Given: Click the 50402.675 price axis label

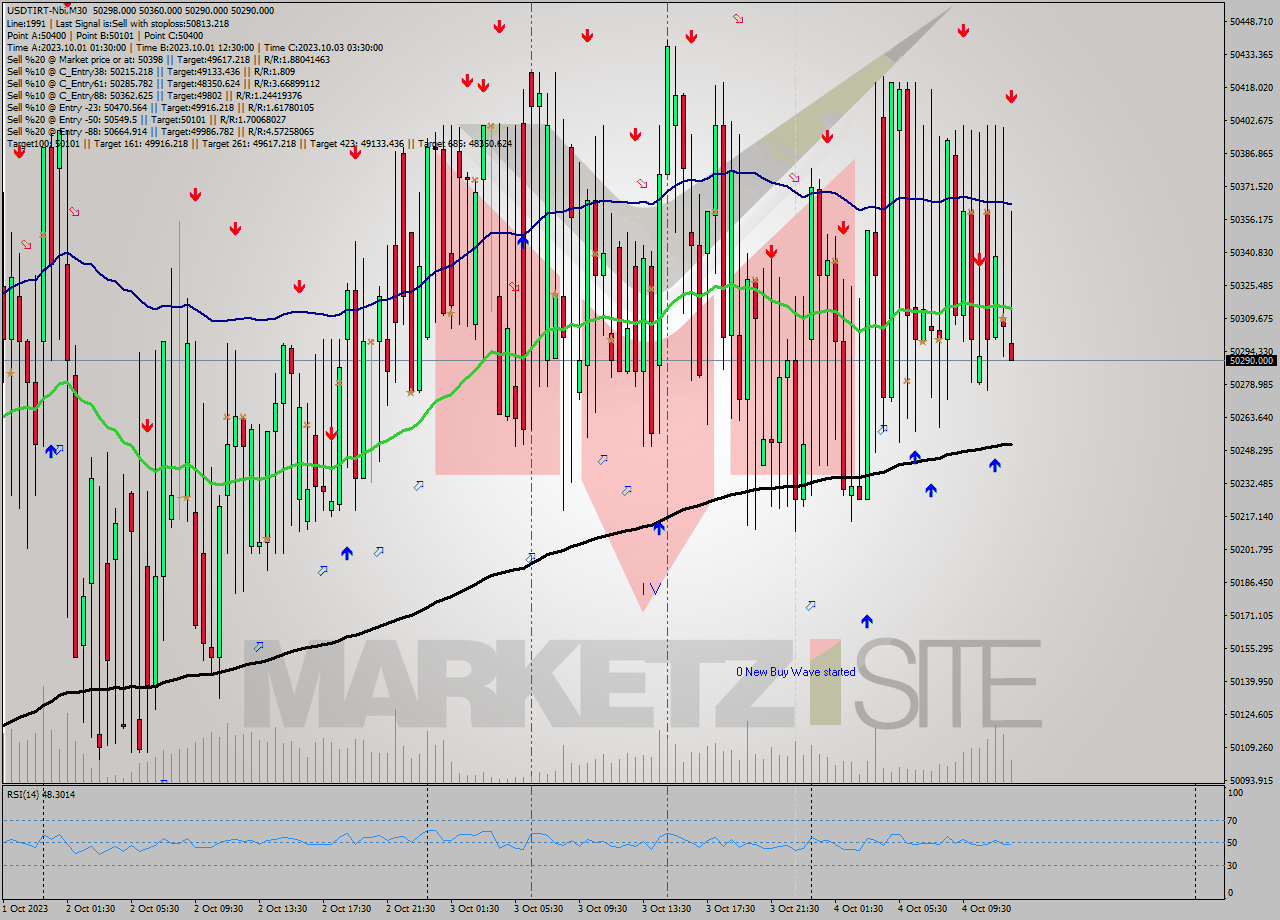Looking at the screenshot, I should [x=1251, y=120].
